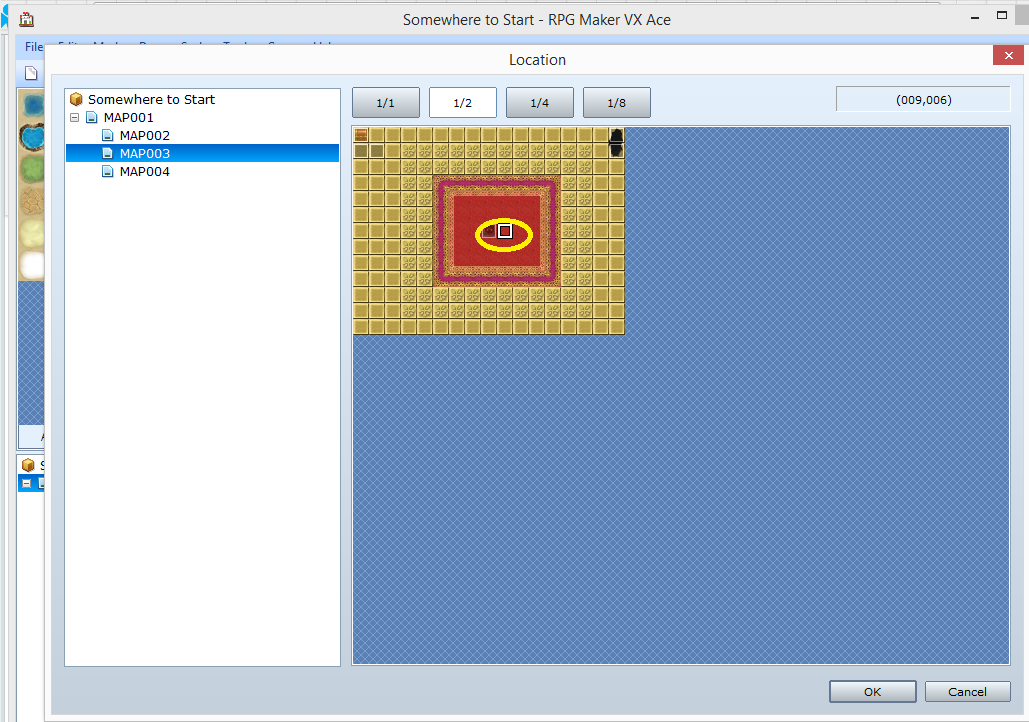Collapse the MAP001 tree branch
1029x722 pixels.
[74, 117]
